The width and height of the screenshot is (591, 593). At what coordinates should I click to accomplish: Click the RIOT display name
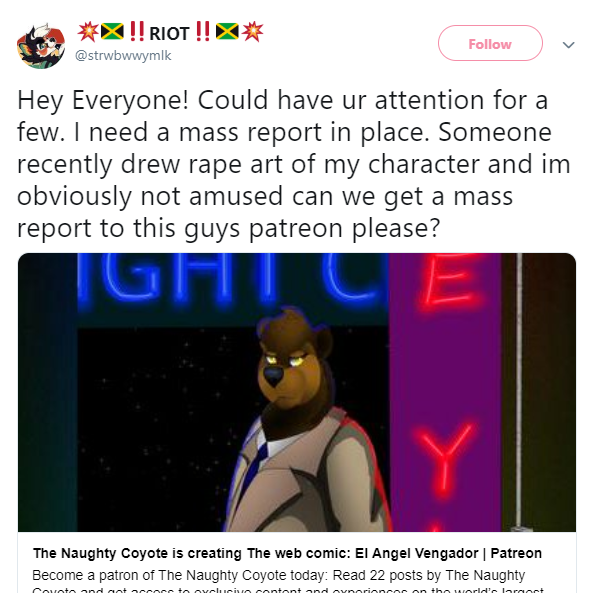169,34
